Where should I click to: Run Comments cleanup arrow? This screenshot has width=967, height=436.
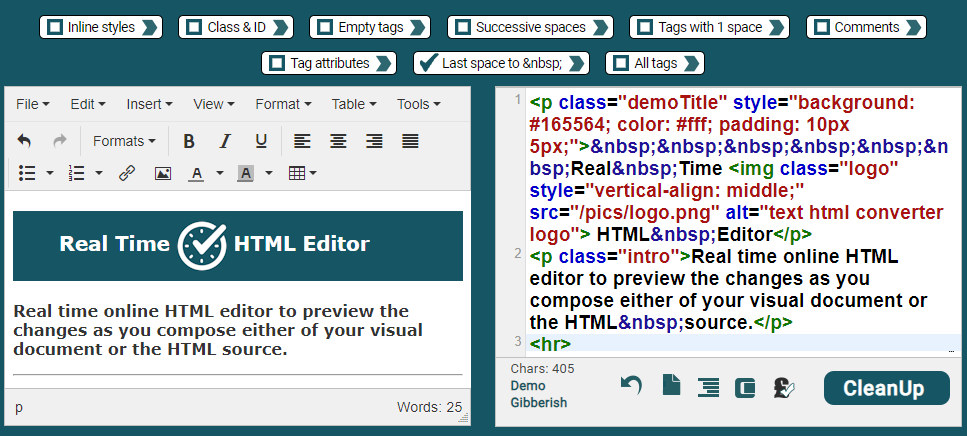coord(913,27)
